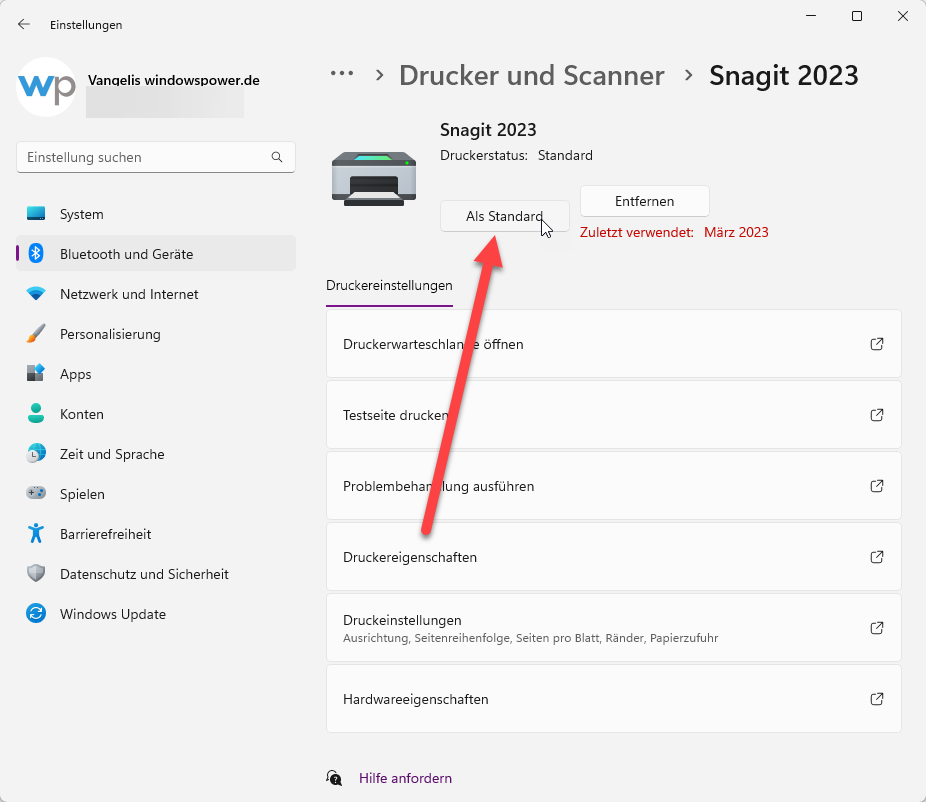Screen dimensions: 926x802
Task: Click the Snagit 2023 printer image
Action: tap(374, 179)
